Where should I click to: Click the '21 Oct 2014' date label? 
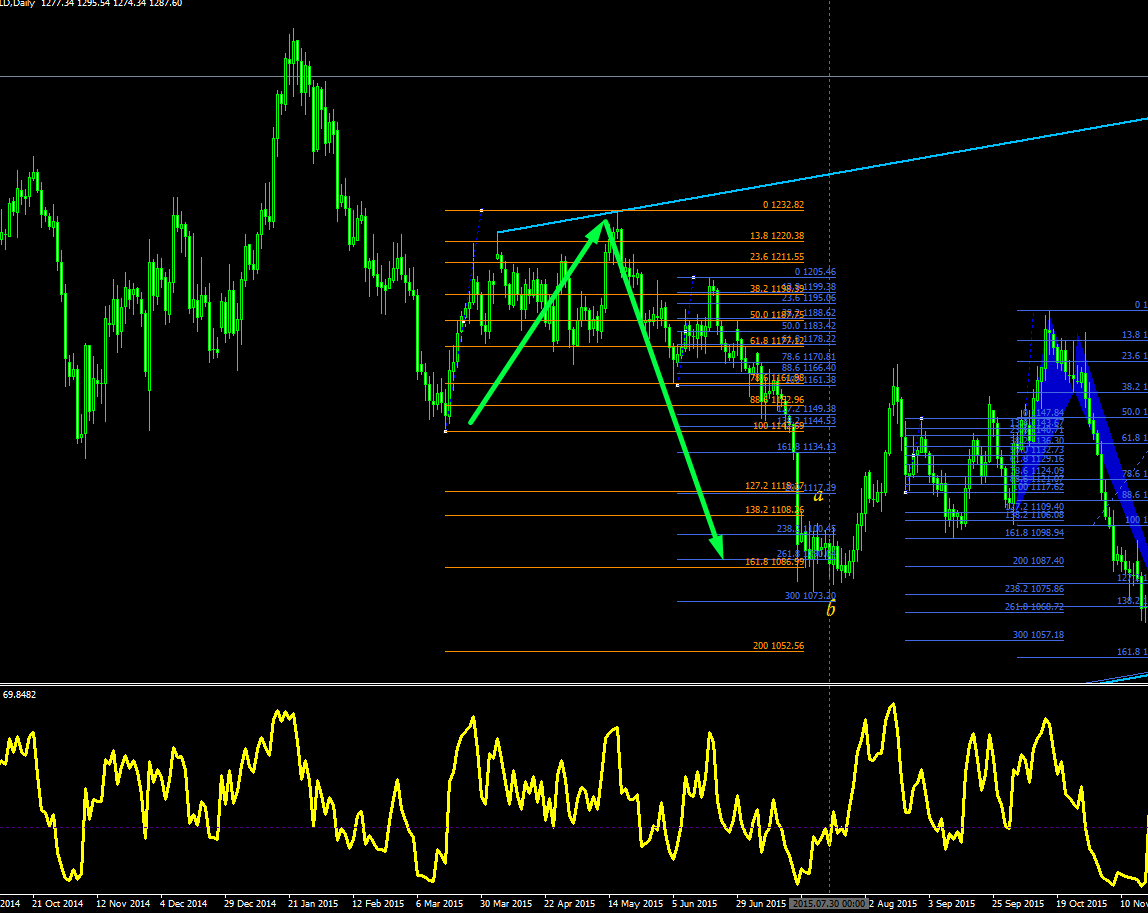[x=57, y=903]
